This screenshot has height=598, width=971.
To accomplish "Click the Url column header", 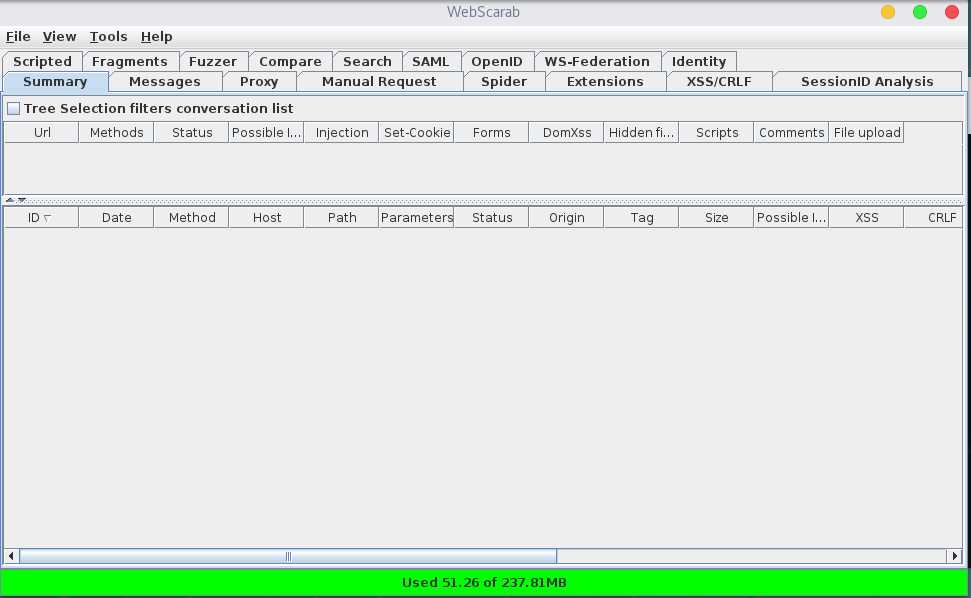I will 41,132.
